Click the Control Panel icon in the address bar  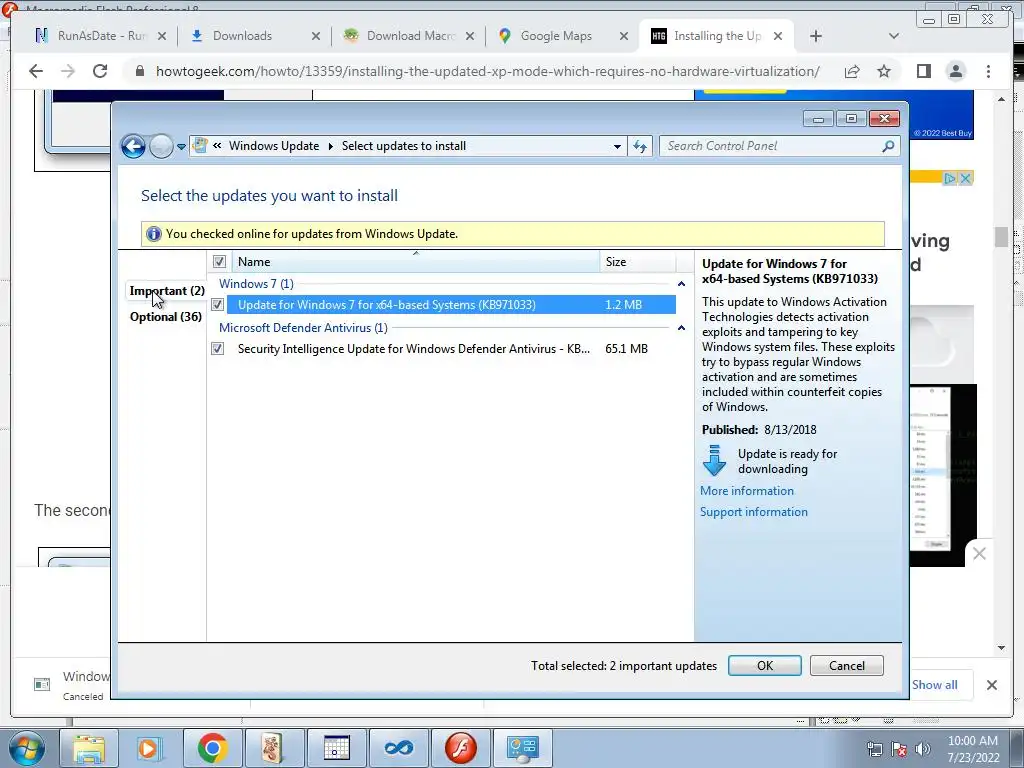(x=200, y=146)
